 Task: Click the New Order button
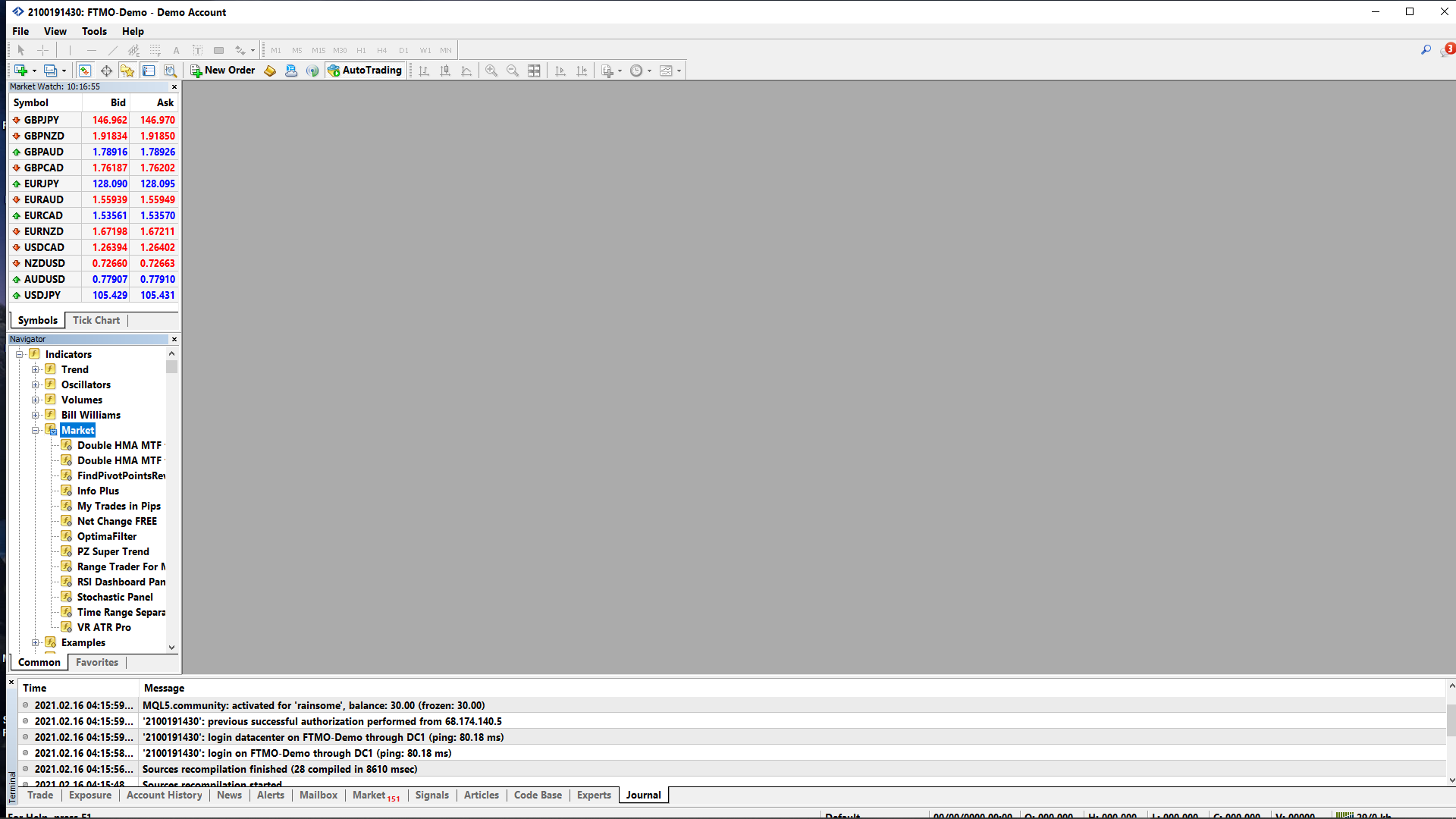point(223,71)
